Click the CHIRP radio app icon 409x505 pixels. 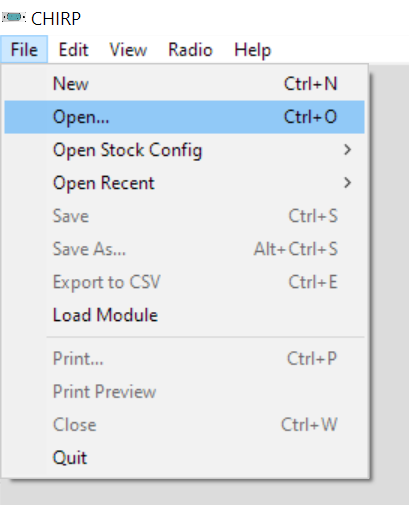tap(13, 17)
